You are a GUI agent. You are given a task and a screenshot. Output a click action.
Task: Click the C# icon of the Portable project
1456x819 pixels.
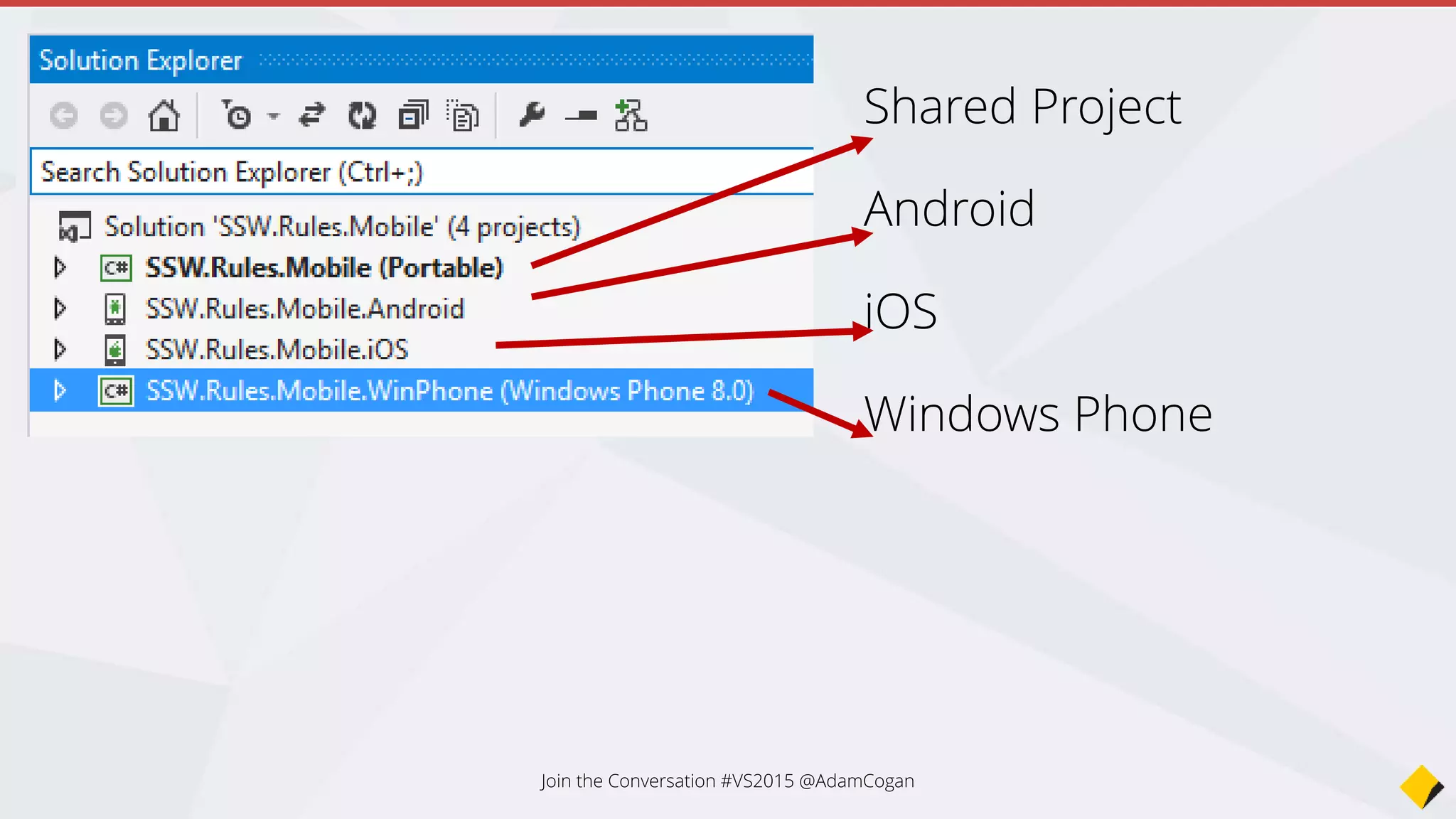(x=116, y=268)
